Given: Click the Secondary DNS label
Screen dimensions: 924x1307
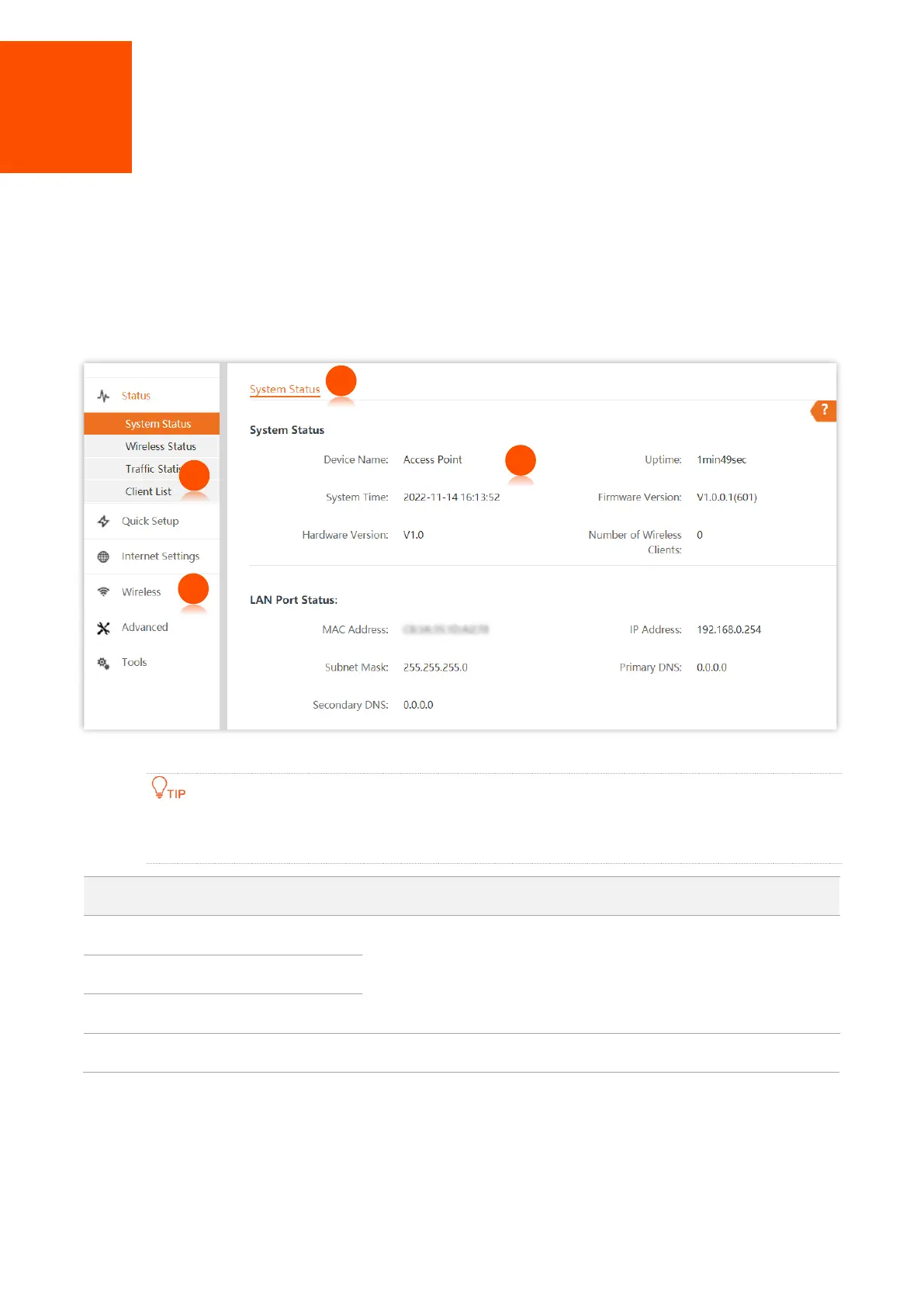Looking at the screenshot, I should point(351,705).
